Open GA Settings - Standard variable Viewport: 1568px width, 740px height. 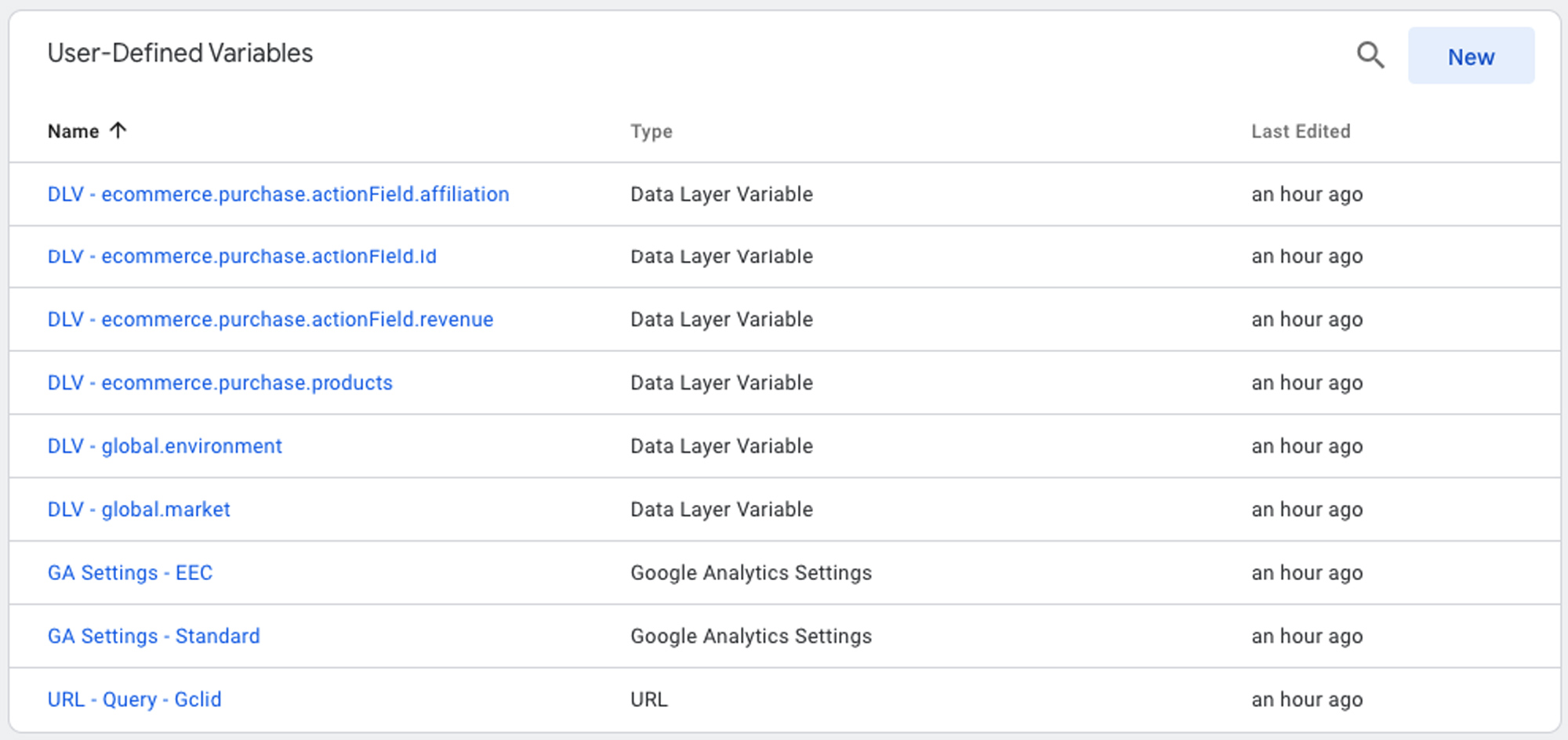coord(154,636)
